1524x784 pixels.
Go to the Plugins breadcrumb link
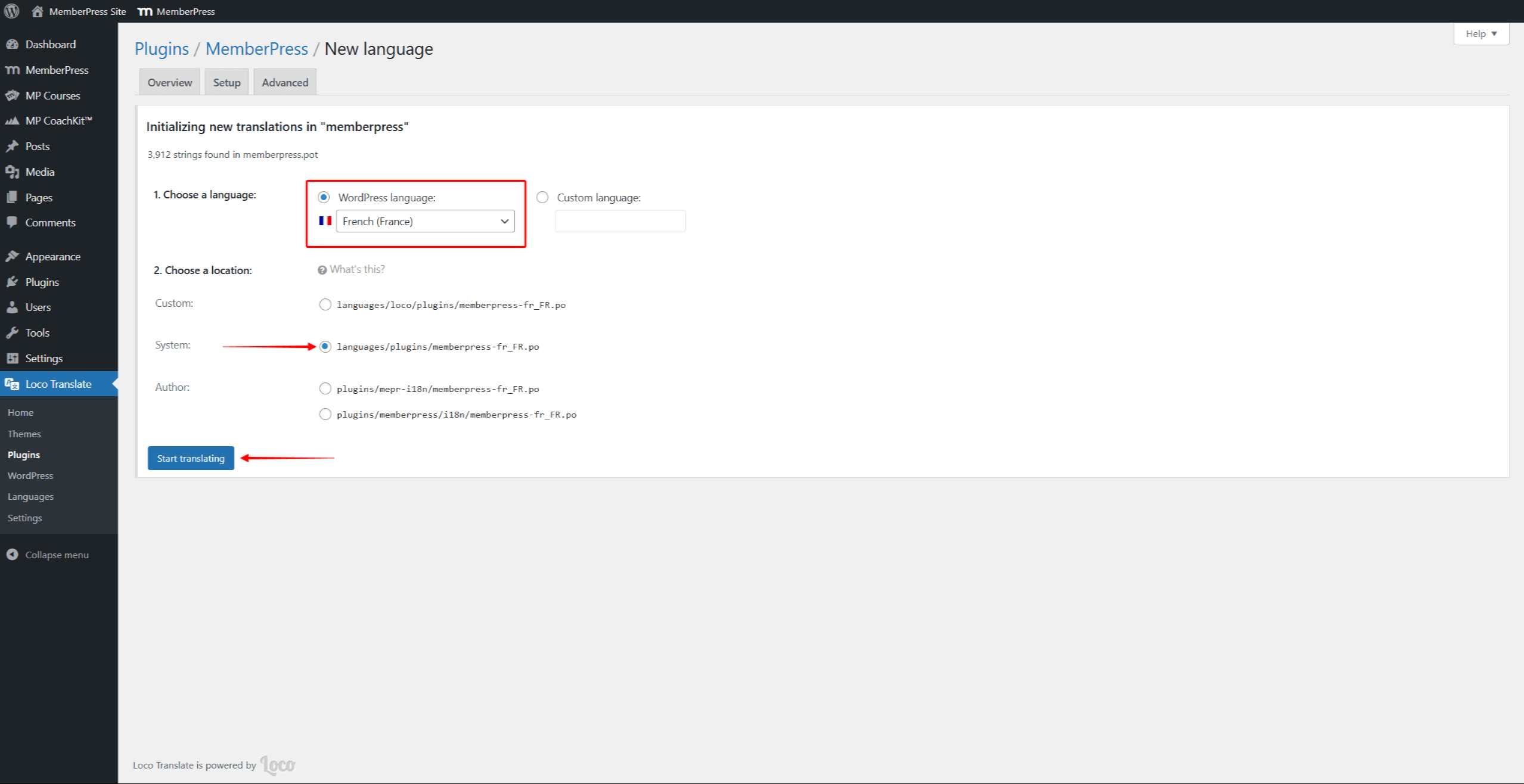pos(162,49)
